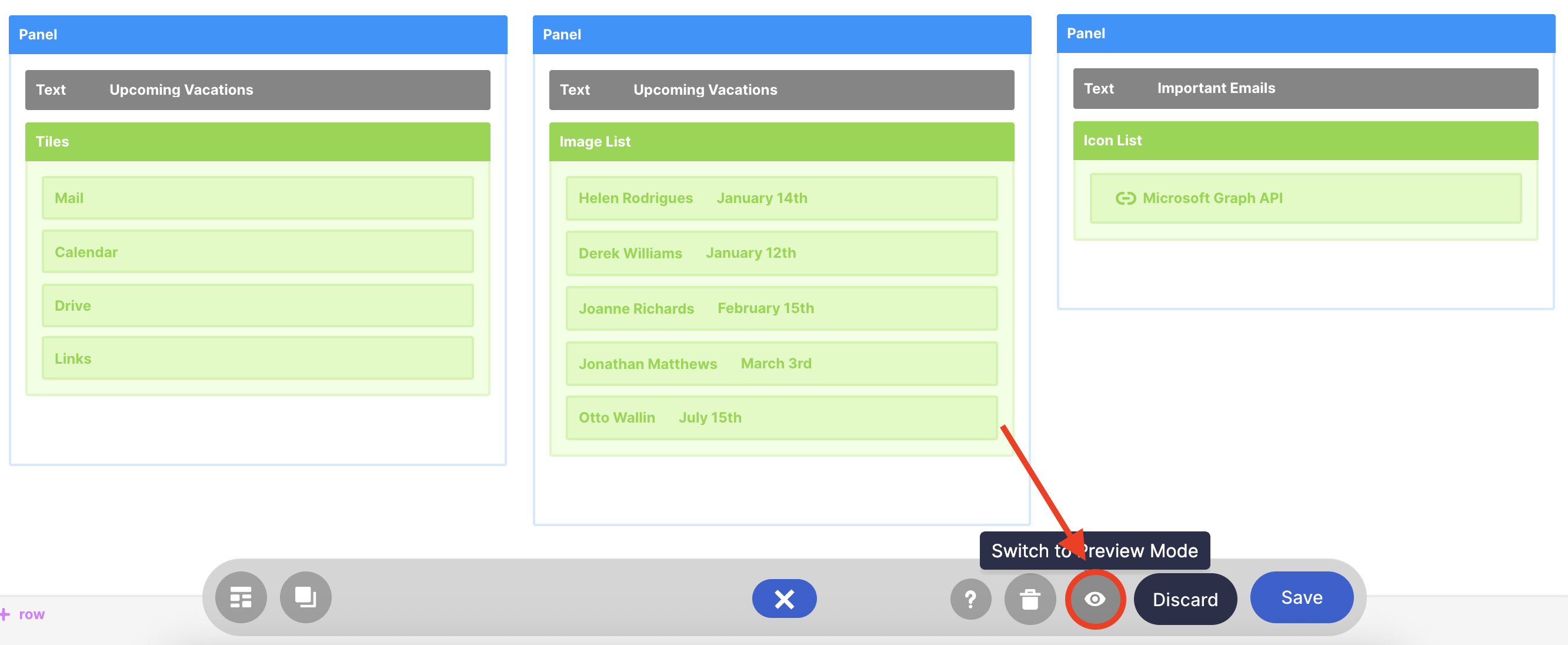This screenshot has width=1568, height=645.
Task: Click the duplicate layers icon in toolbar
Action: pyautogui.click(x=306, y=597)
